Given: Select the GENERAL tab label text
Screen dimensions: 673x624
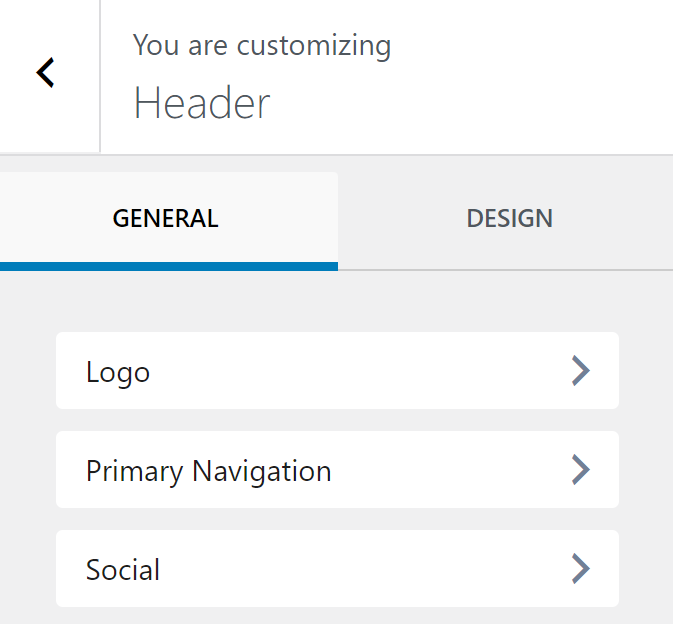Looking at the screenshot, I should click(165, 219).
